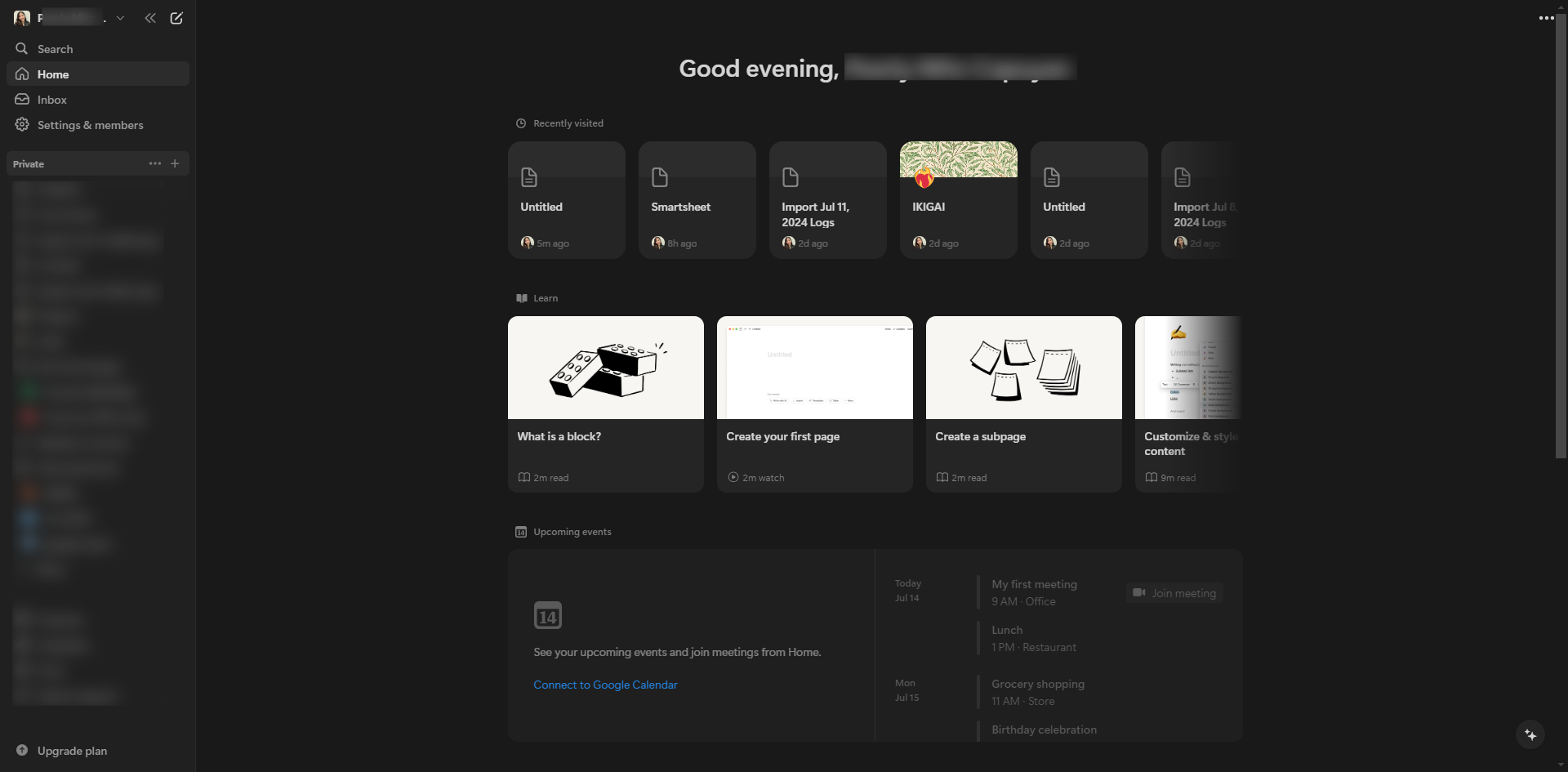This screenshot has width=1568, height=772.
Task: Collapse the Private section header
Action: [29, 164]
